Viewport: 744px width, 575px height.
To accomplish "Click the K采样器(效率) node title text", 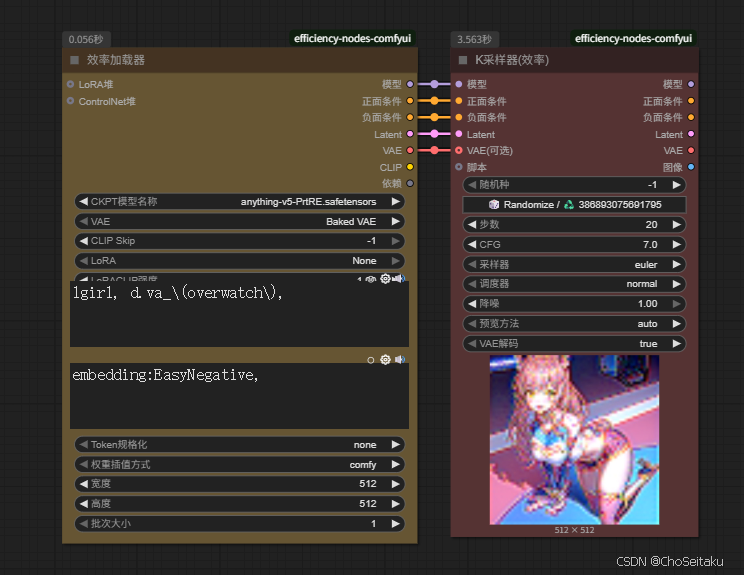I will click(x=512, y=60).
